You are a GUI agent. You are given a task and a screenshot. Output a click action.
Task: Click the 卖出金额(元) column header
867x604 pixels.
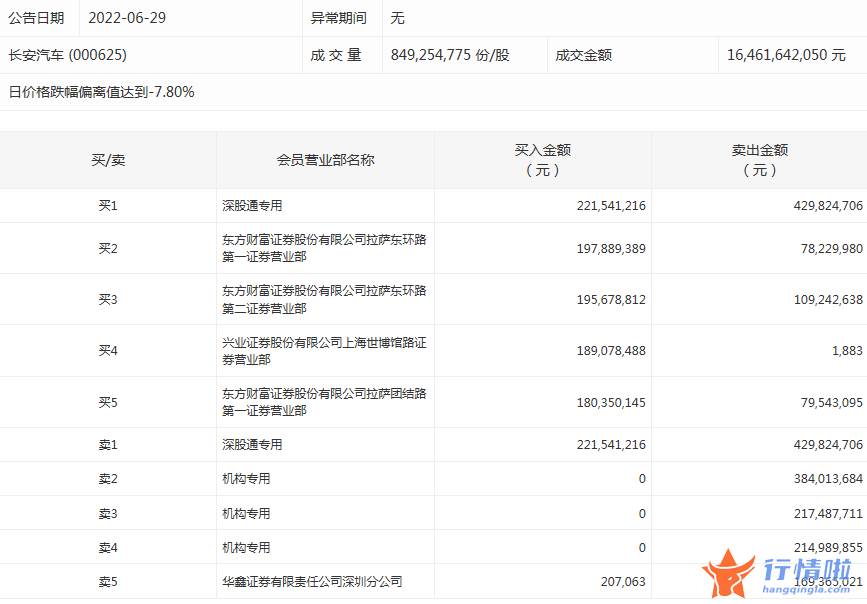coord(760,160)
